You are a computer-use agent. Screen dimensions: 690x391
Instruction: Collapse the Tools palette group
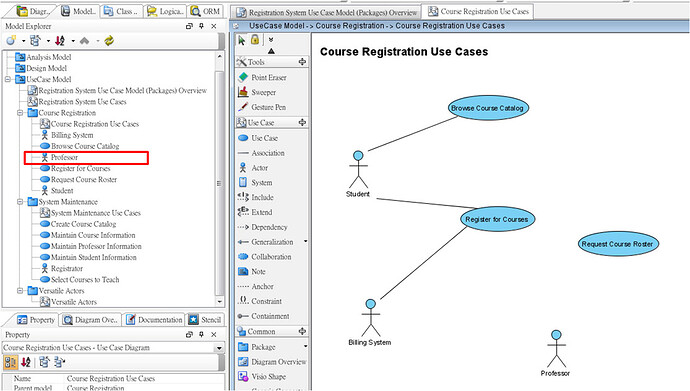[302, 62]
